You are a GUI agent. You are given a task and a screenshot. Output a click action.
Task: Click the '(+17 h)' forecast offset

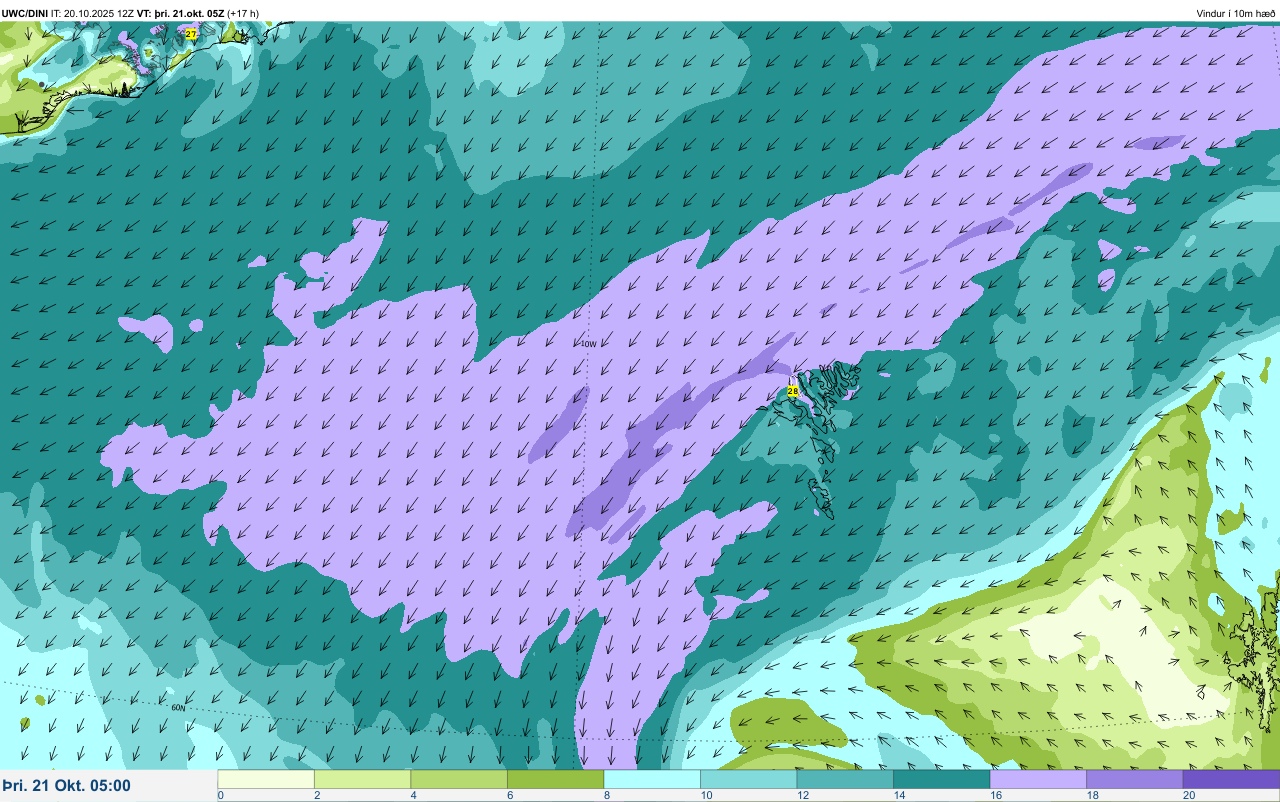tap(243, 13)
